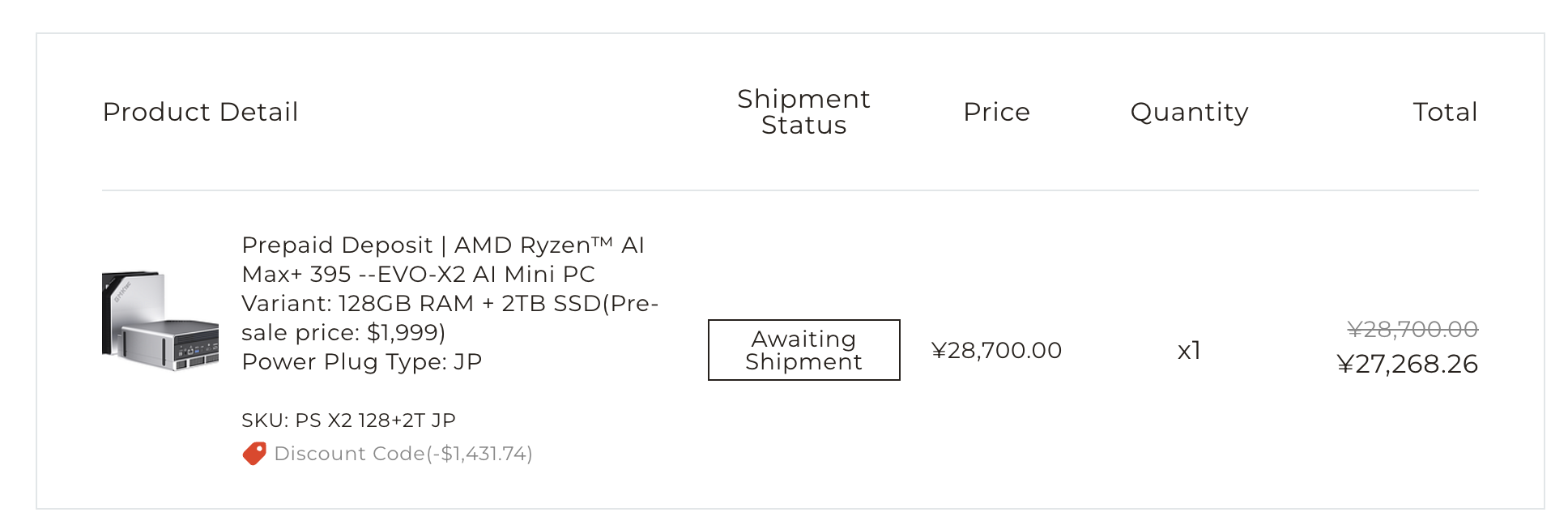
Task: Click the silver mini PC image front panel
Action: point(194,347)
